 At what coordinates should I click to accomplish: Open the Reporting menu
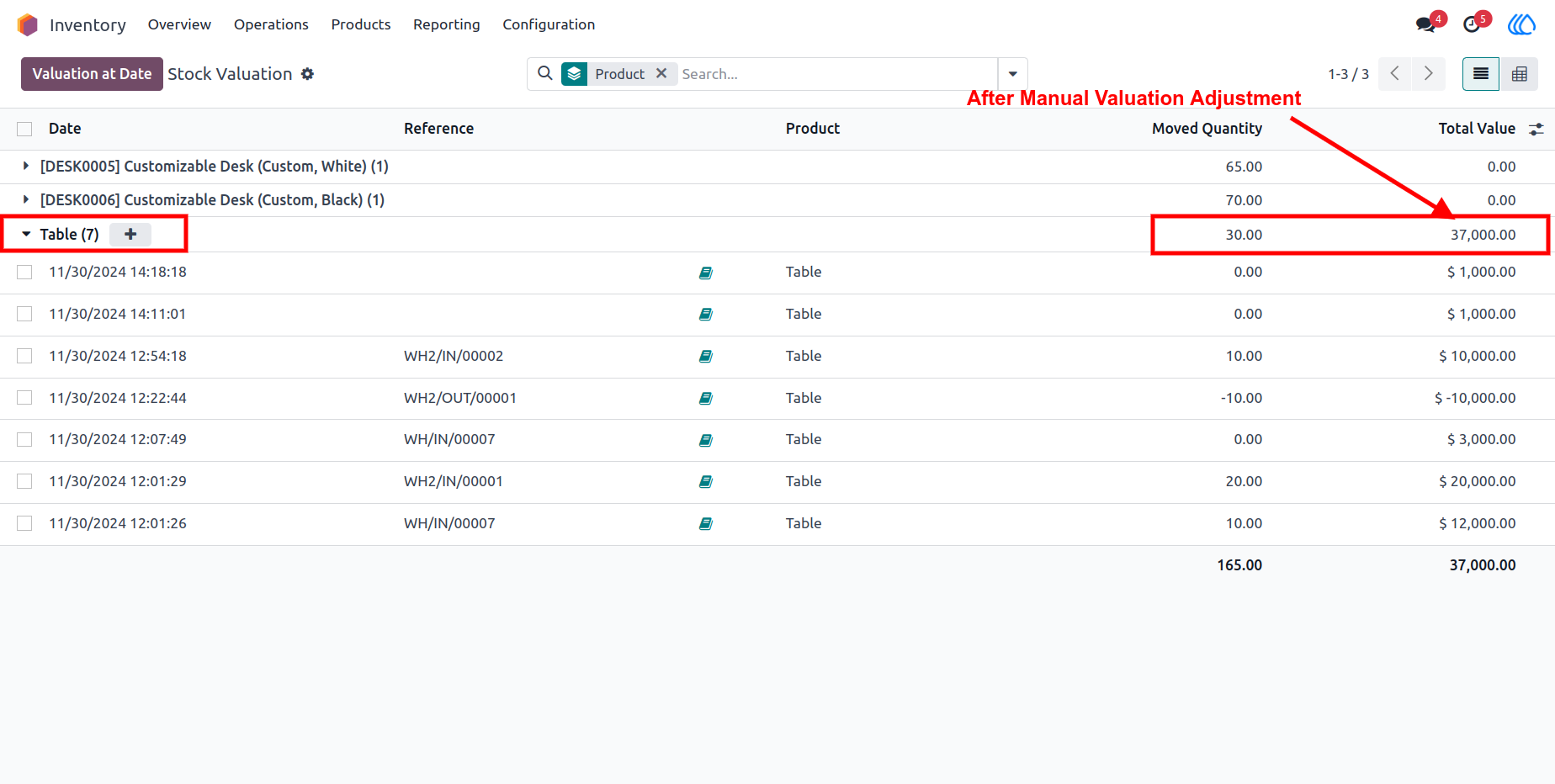pyautogui.click(x=447, y=24)
